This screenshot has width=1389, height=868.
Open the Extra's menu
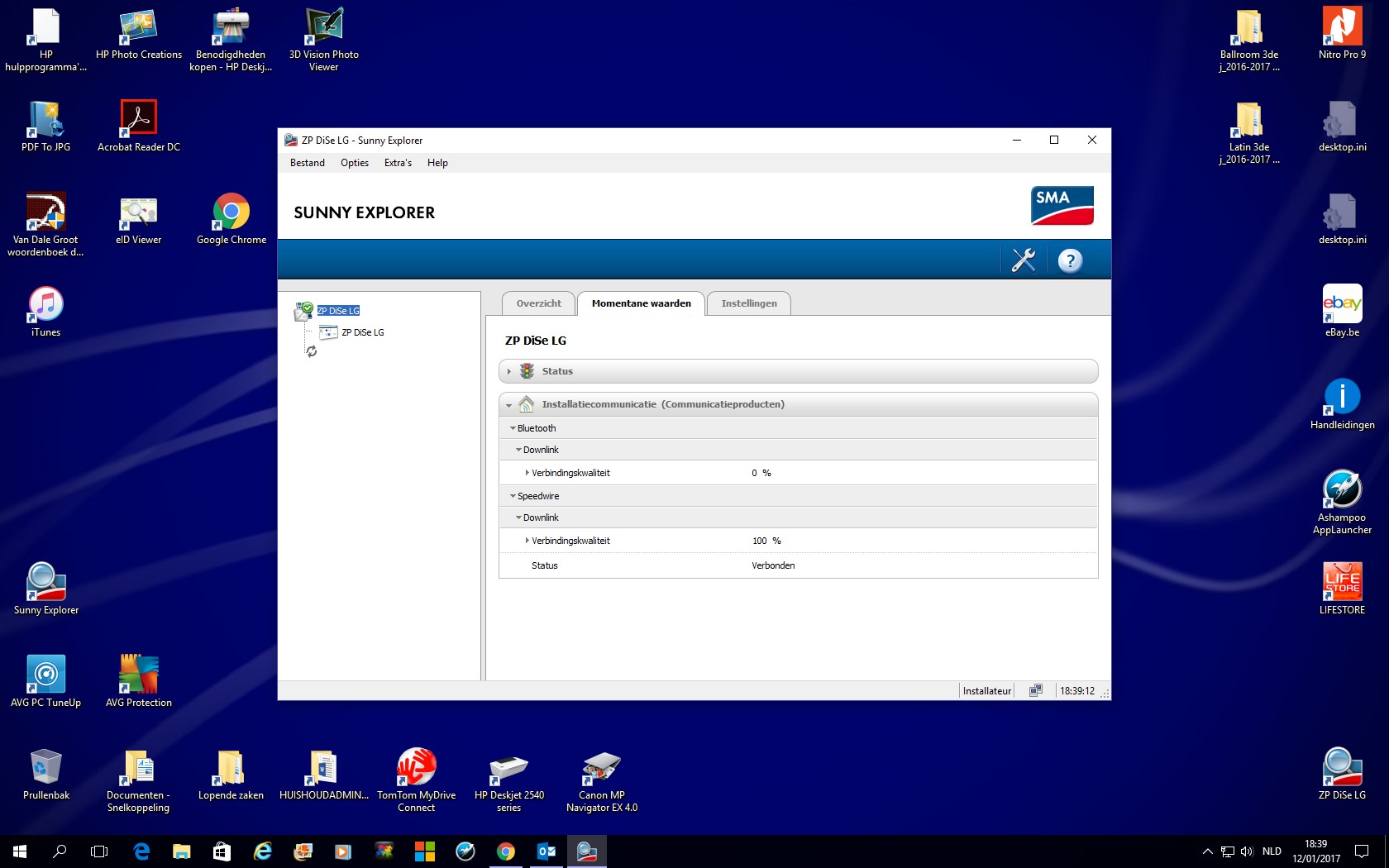pos(398,163)
